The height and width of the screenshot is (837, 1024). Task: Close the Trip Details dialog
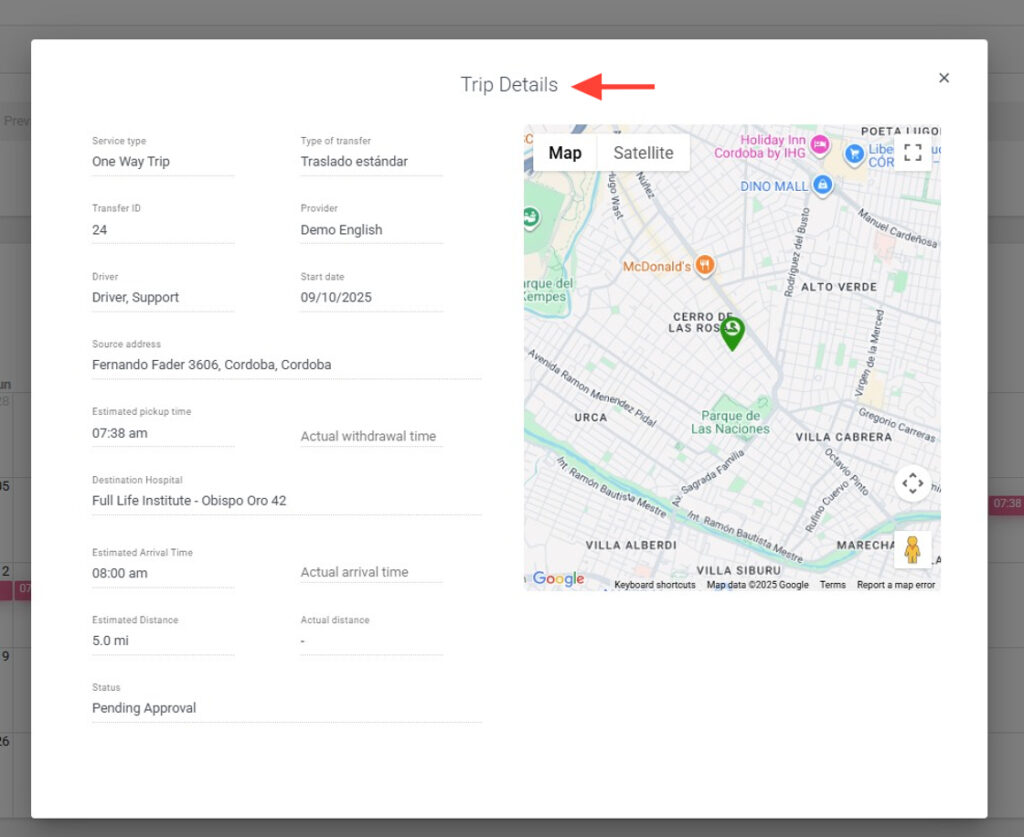943,78
